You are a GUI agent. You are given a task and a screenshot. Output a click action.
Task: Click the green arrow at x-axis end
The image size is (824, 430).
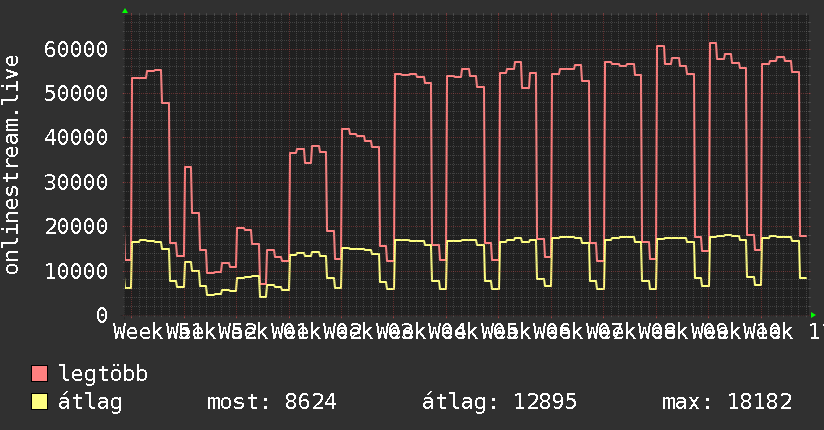point(813,315)
